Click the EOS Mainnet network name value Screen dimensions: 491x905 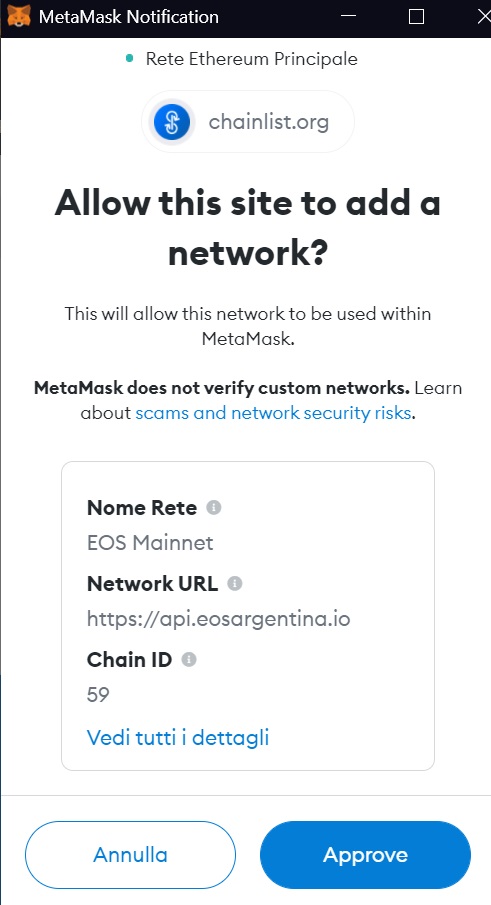coord(150,543)
